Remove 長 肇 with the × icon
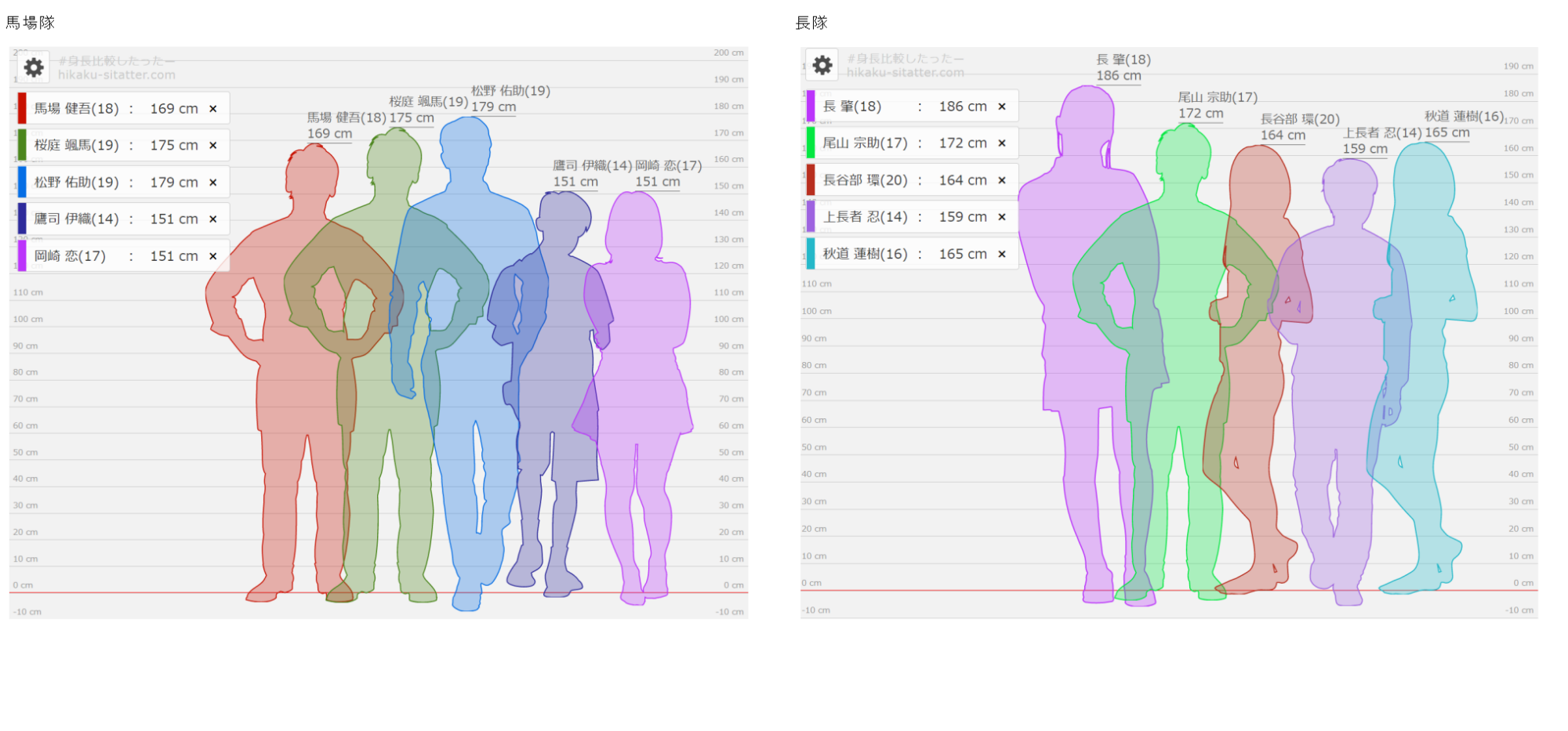Viewport: 1568px width, 731px height. 1001,107
